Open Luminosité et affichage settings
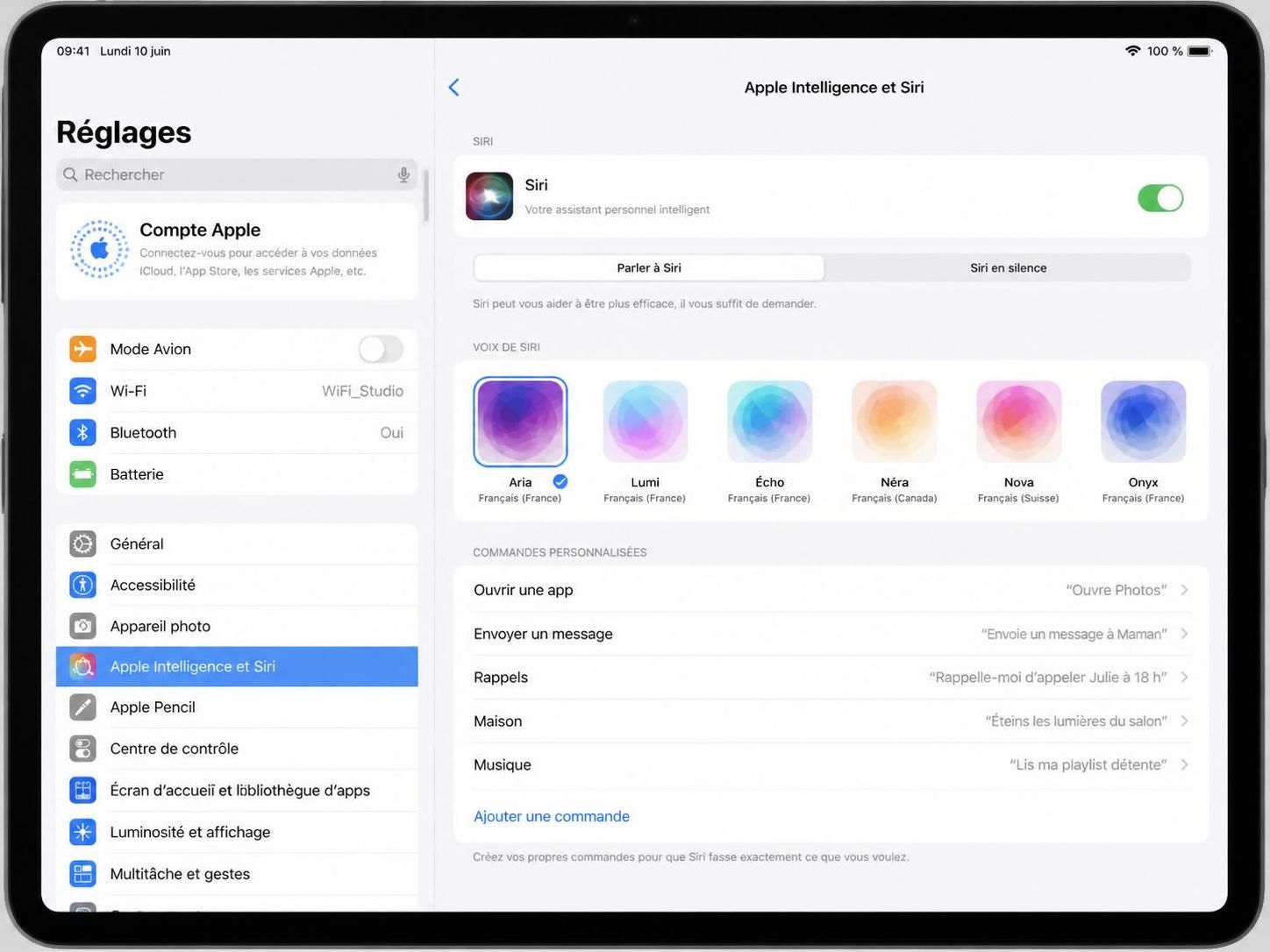The width and height of the screenshot is (1270, 952). [237, 832]
